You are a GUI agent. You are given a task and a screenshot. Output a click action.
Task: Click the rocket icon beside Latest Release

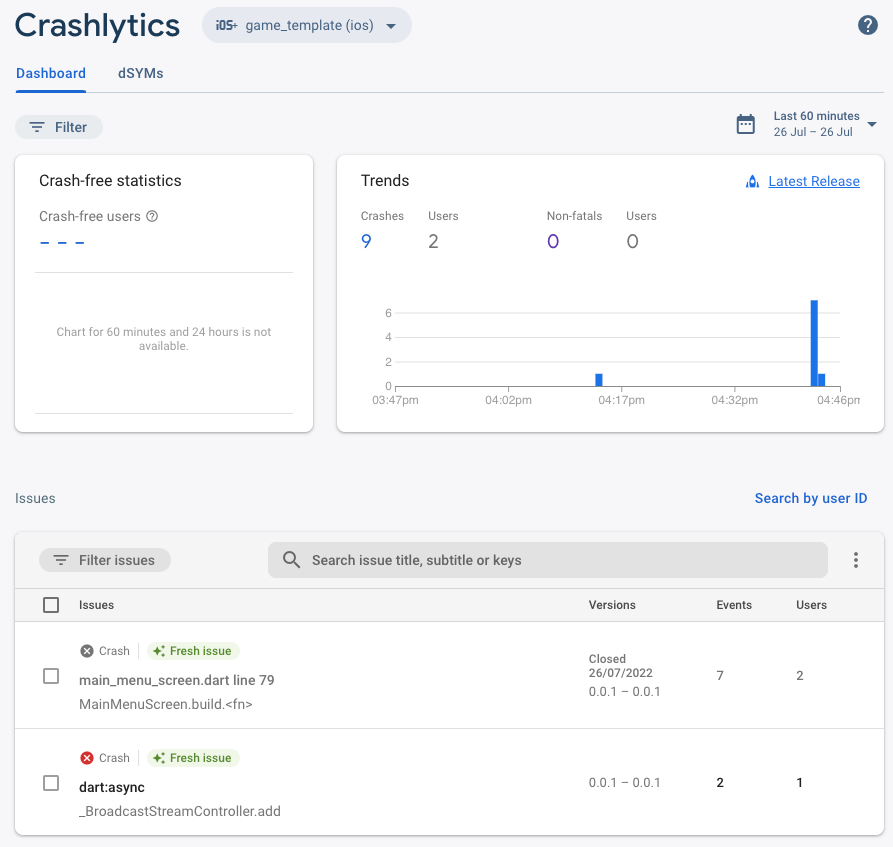click(x=752, y=182)
